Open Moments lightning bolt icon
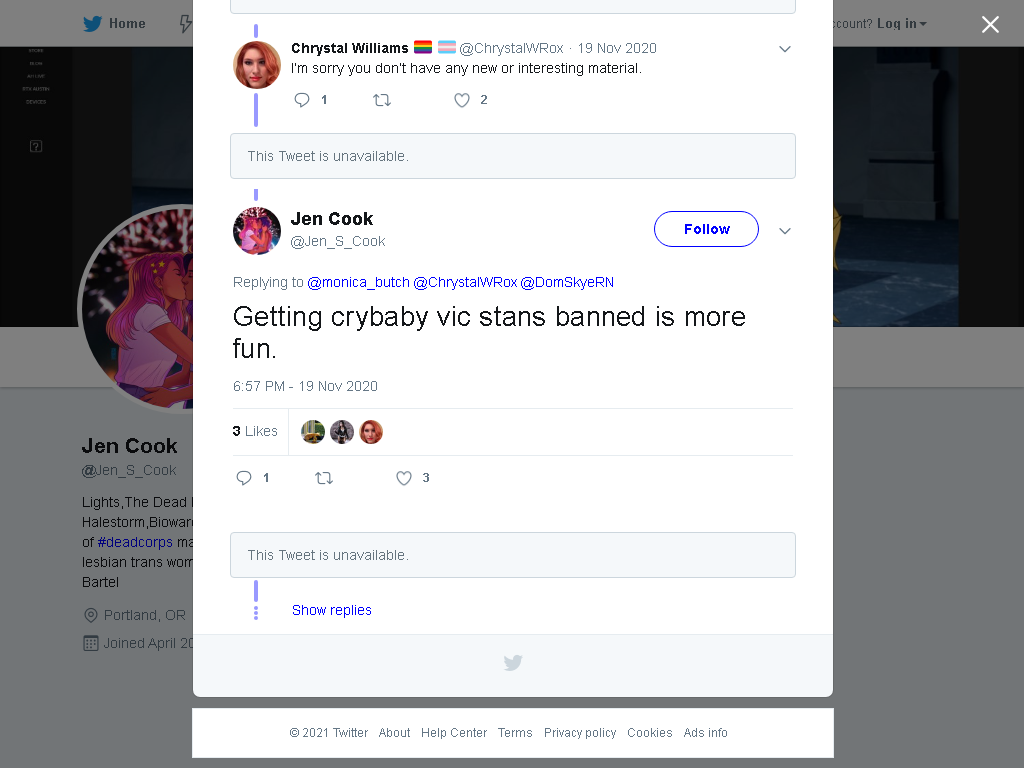This screenshot has height=768, width=1024. click(x=185, y=24)
